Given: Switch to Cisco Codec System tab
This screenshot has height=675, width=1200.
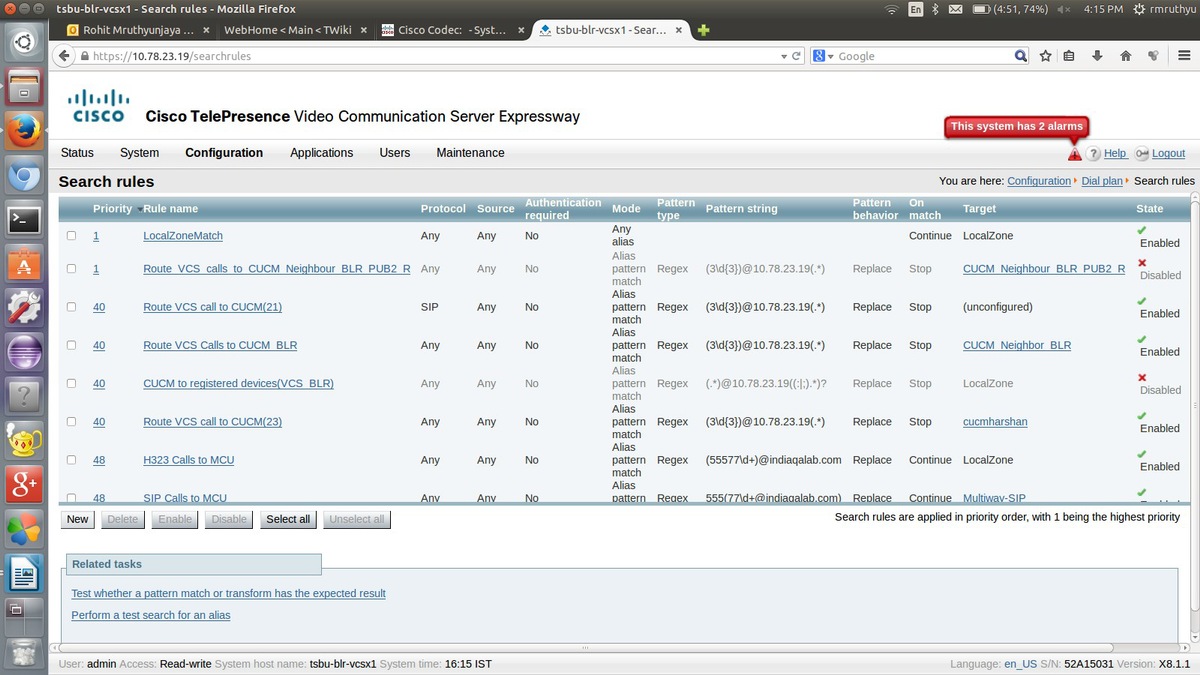Looking at the screenshot, I should (452, 30).
